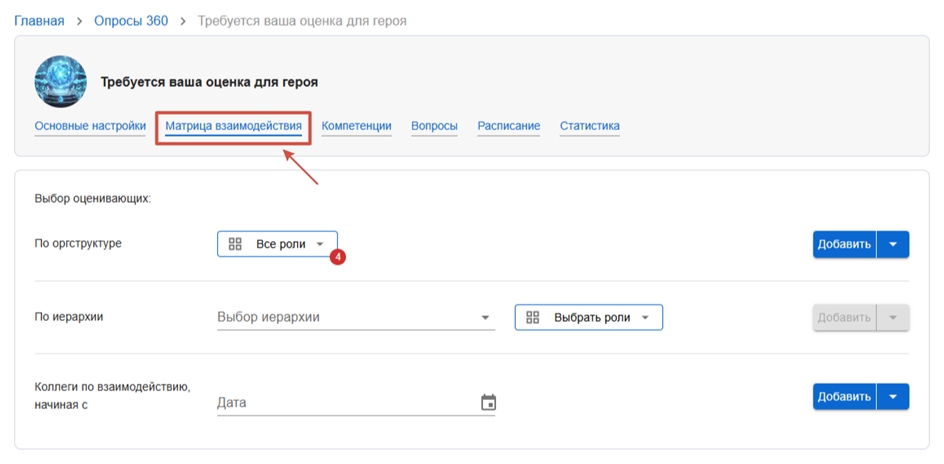Click grid icon in 'Выбрать роли' selector
The image size is (944, 464).
pos(533,317)
